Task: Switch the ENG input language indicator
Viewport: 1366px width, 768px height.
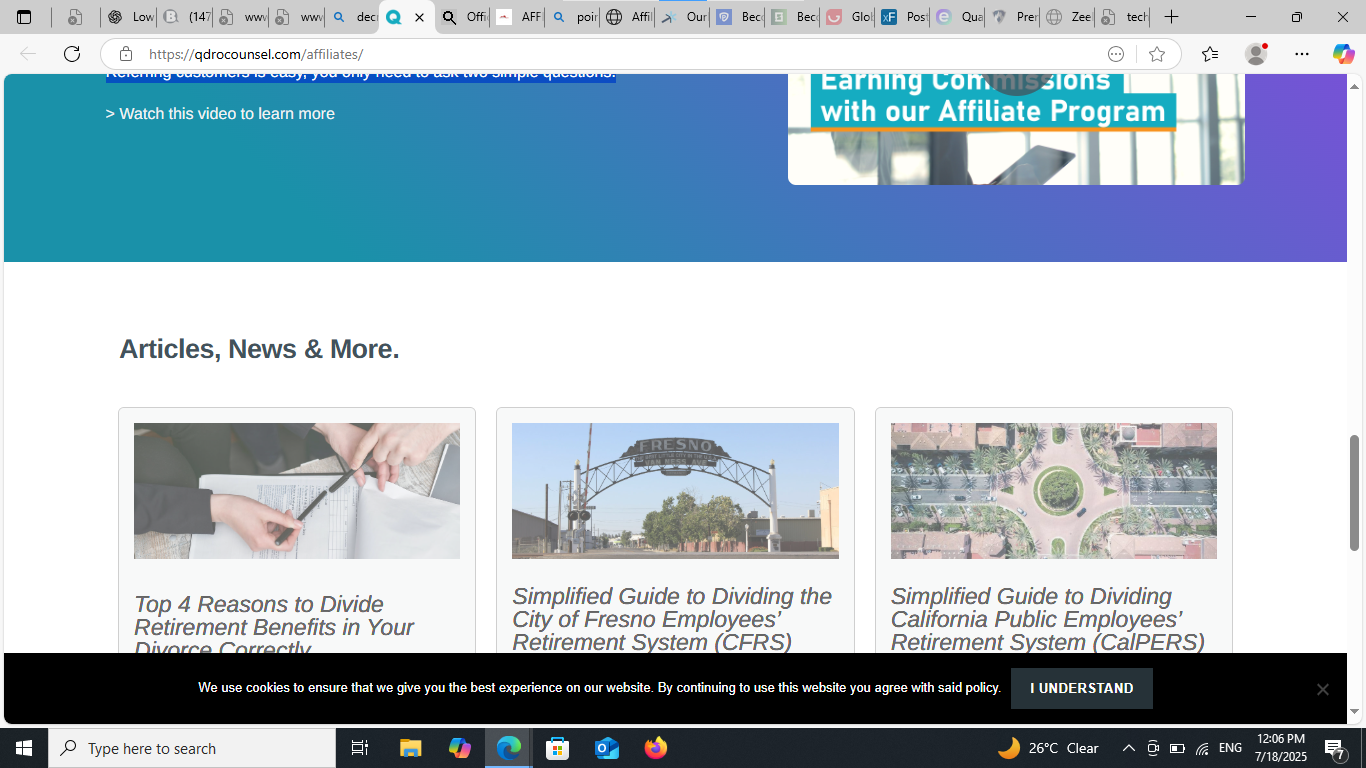Action: (1230, 748)
